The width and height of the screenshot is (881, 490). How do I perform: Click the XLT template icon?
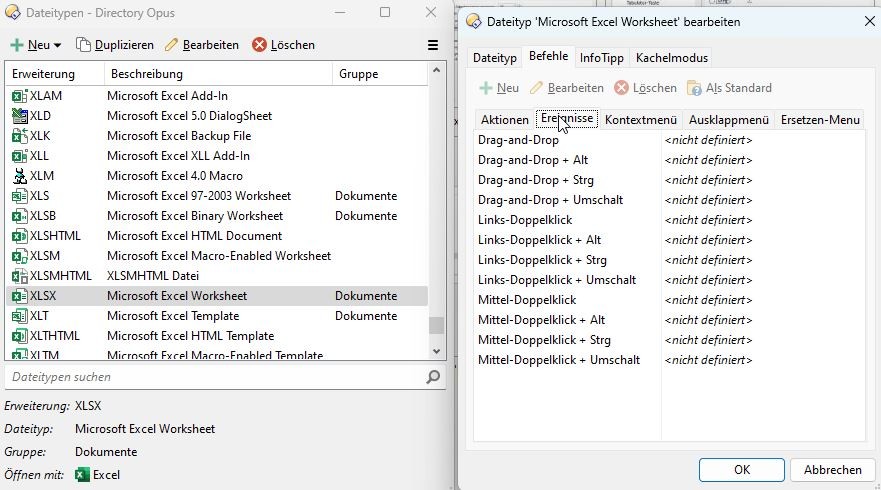(20, 316)
